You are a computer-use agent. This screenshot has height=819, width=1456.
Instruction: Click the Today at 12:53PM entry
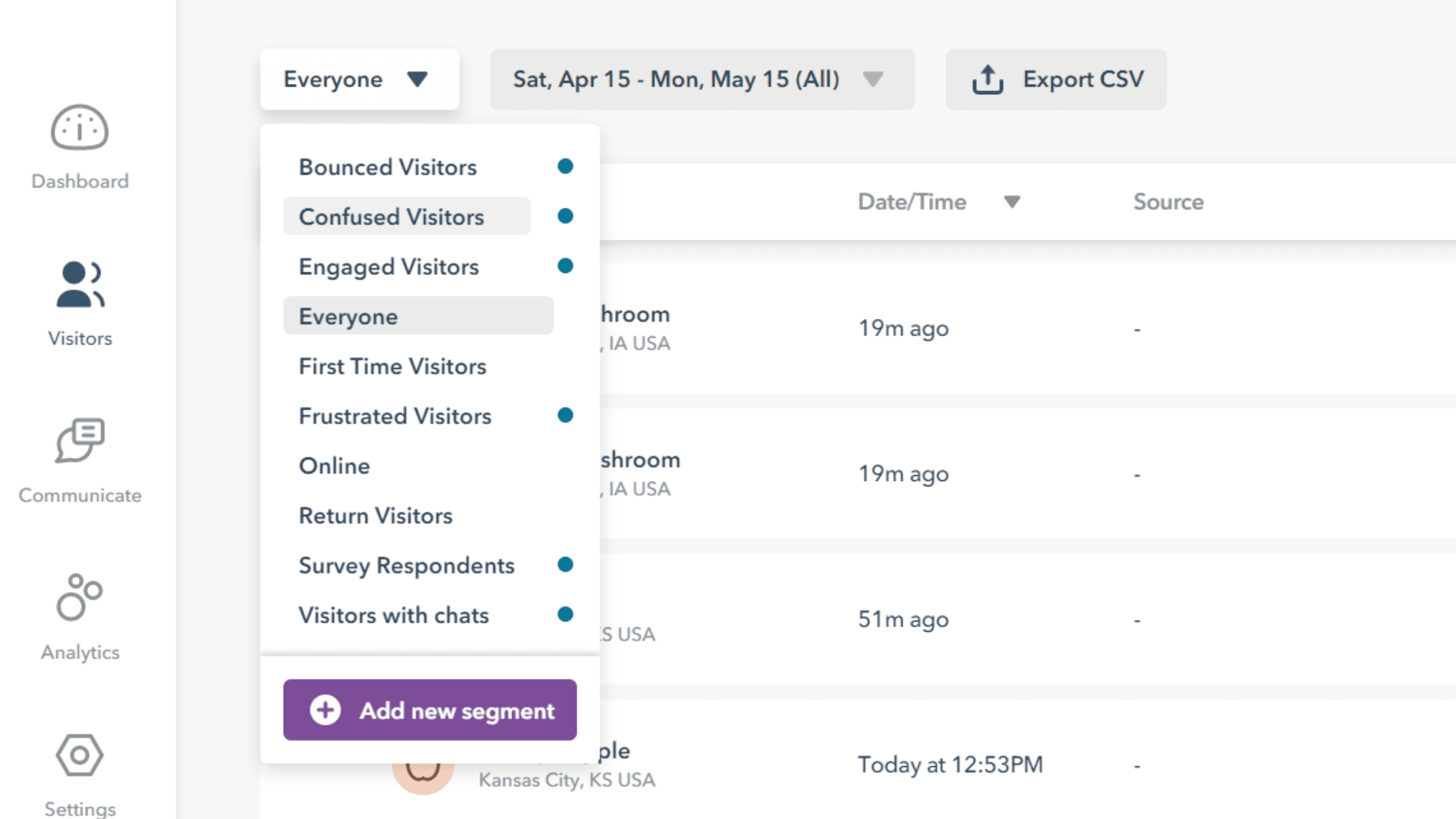[x=950, y=764]
